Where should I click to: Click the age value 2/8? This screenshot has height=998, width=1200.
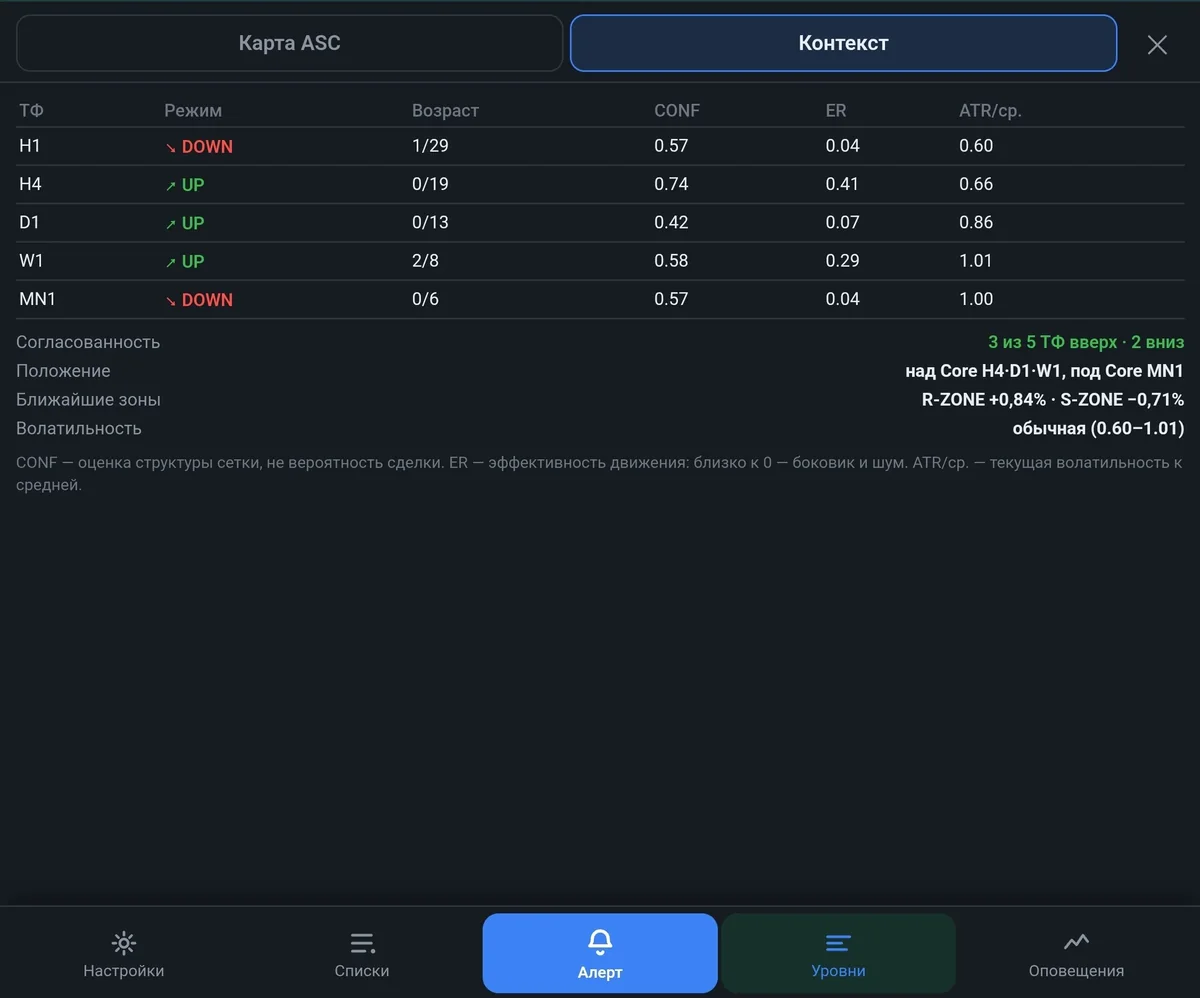425,261
